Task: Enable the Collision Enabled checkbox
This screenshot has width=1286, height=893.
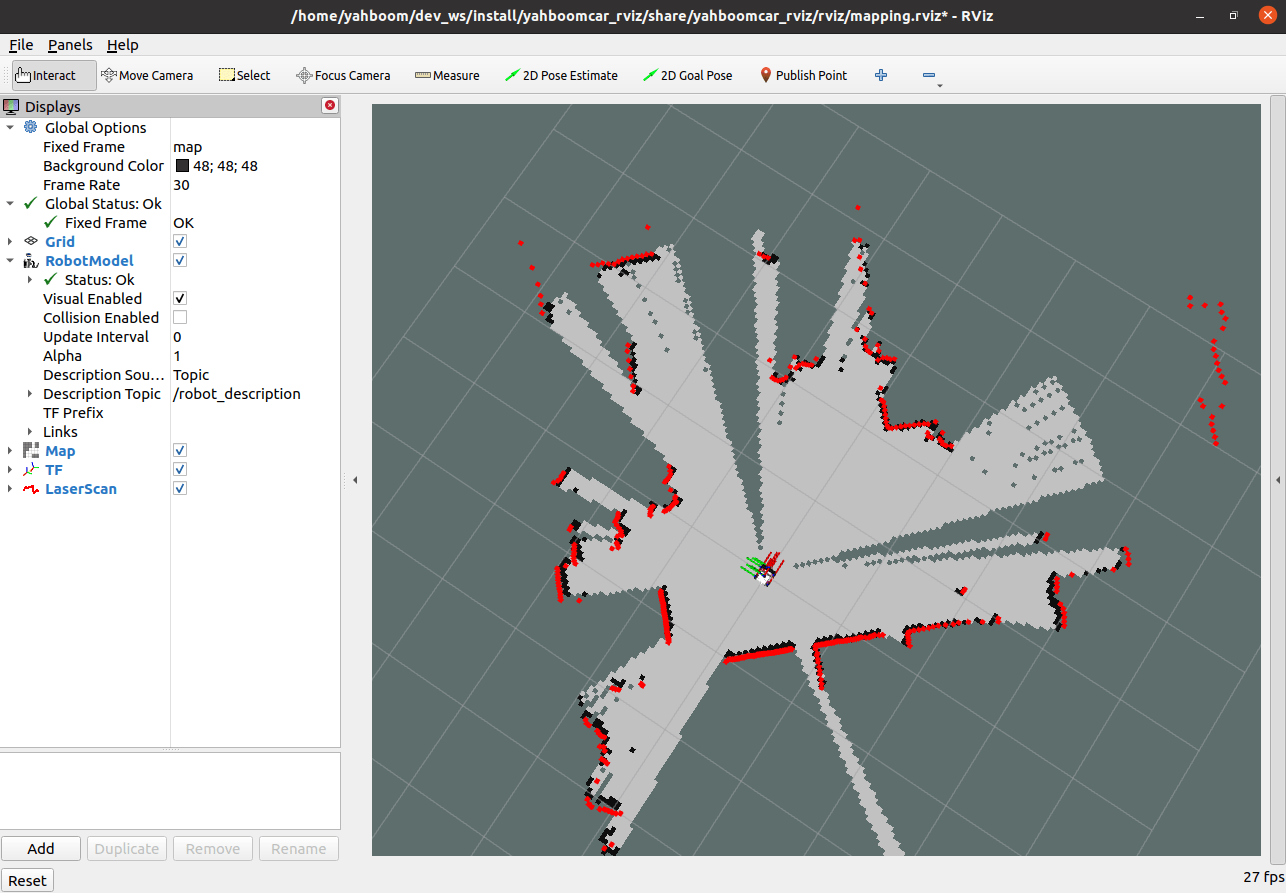Action: [180, 317]
